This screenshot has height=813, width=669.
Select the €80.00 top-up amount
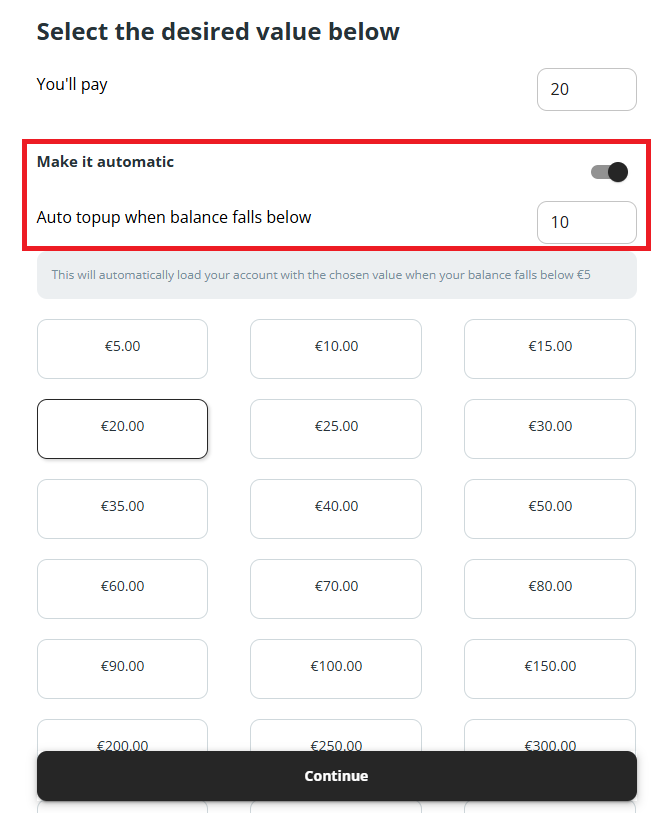[x=549, y=588]
